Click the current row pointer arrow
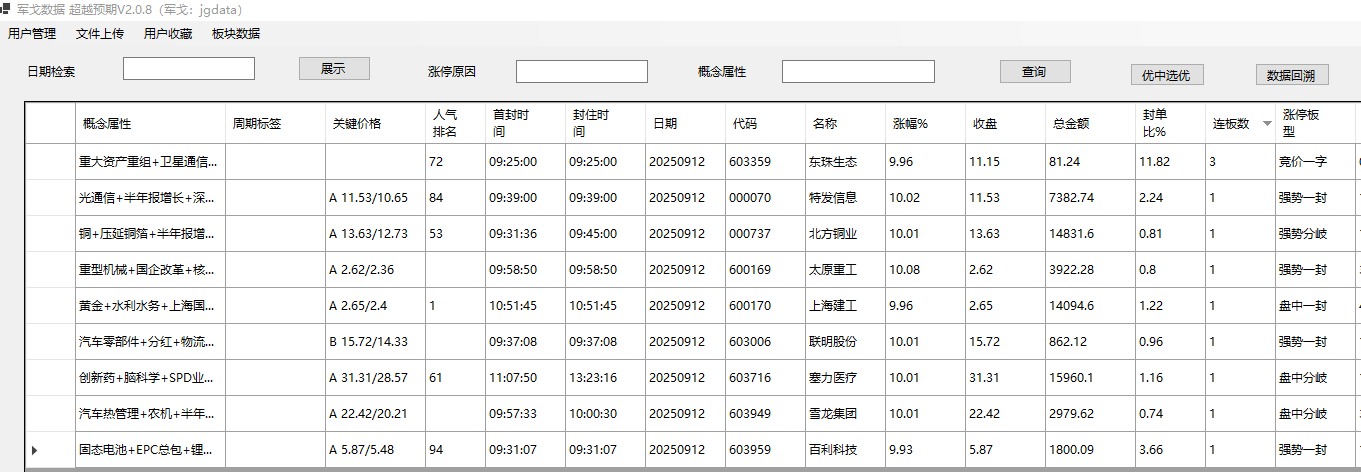This screenshot has height=472, width=1361. pos(35,450)
